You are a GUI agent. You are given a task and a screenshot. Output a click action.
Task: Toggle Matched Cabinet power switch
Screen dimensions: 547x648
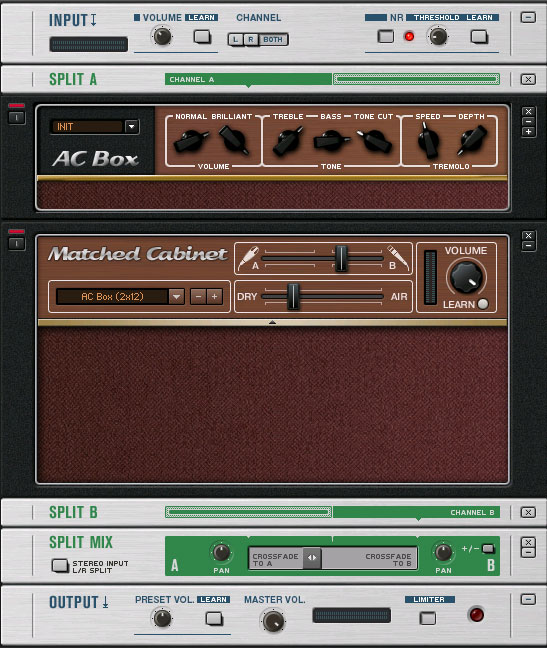click(16, 243)
